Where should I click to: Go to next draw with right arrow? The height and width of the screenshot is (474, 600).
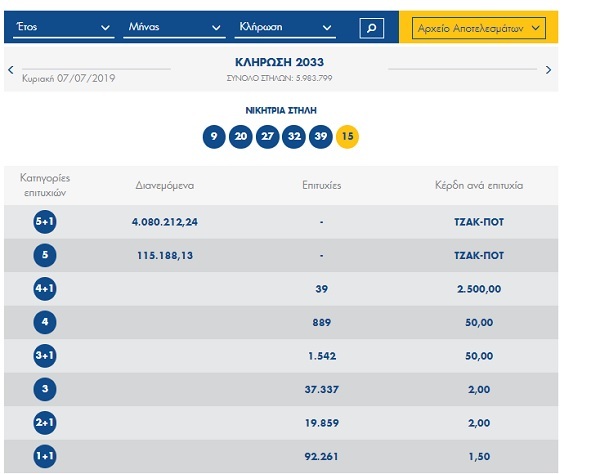coord(548,70)
